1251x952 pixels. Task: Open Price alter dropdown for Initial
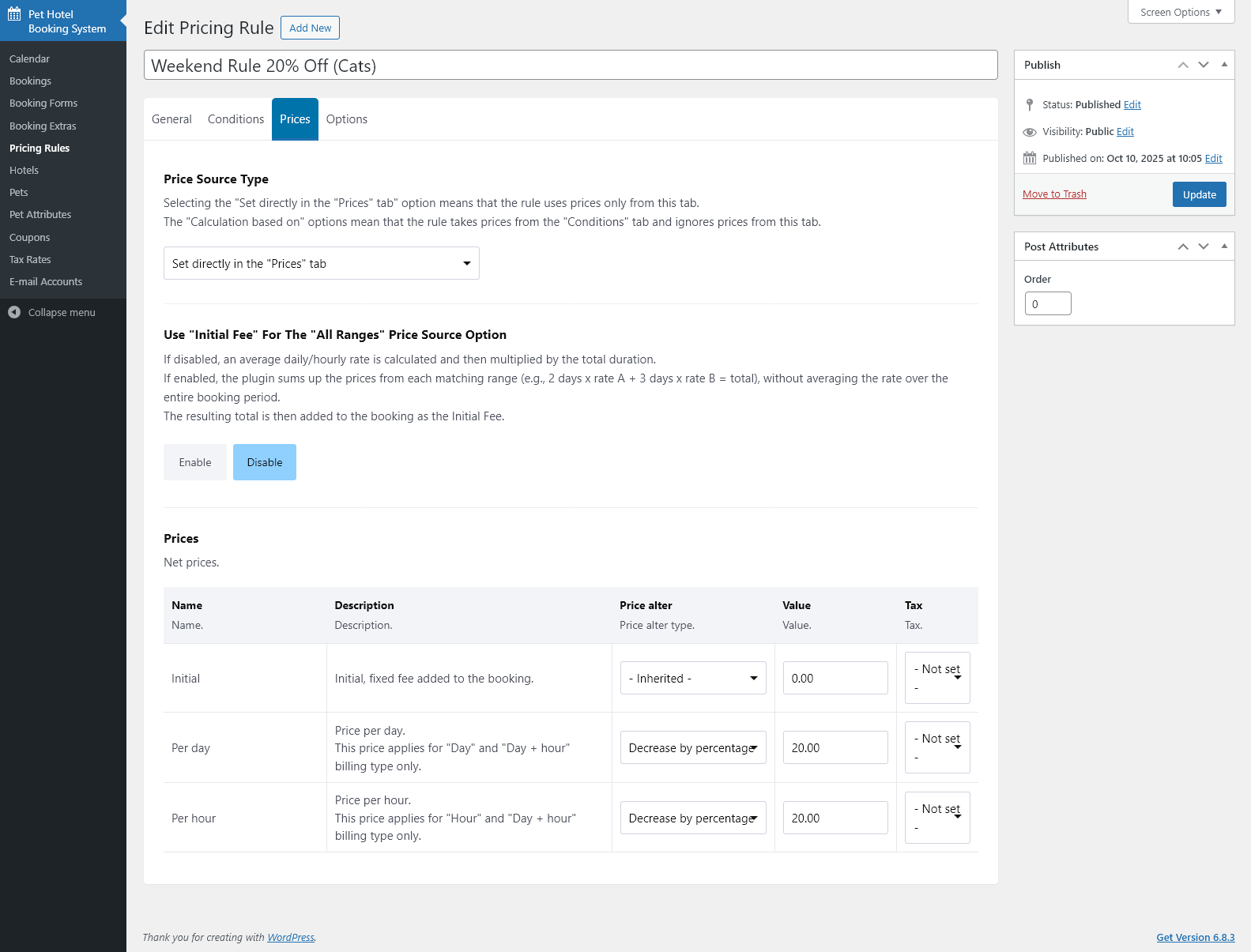click(693, 678)
